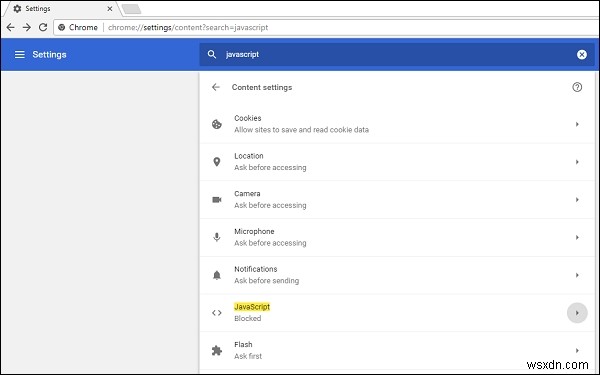Open Content settings help question mark

pos(577,87)
